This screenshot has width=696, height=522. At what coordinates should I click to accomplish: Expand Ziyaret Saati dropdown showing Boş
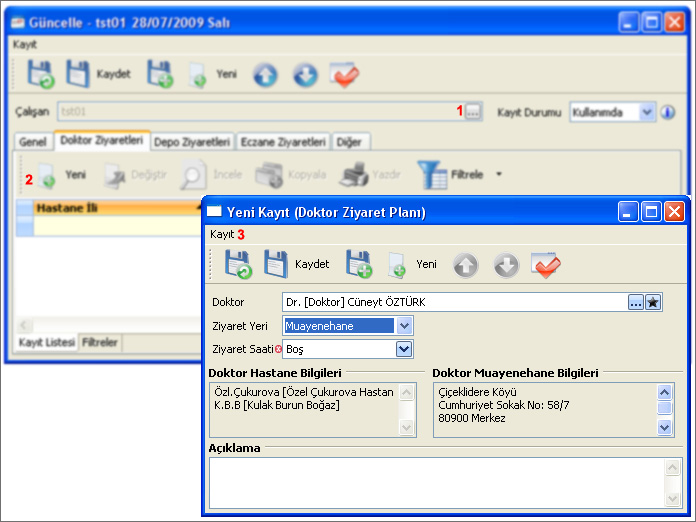(x=404, y=349)
